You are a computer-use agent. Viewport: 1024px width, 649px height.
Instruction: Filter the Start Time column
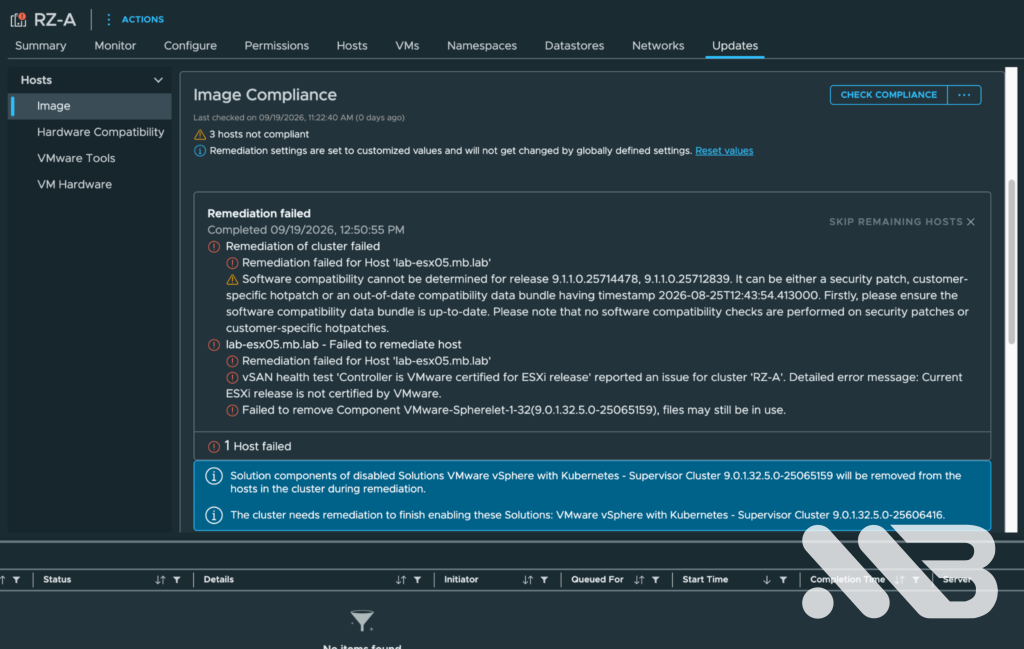click(783, 580)
